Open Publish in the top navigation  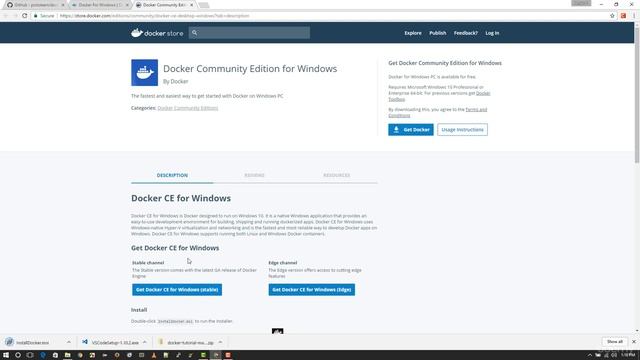[438, 33]
